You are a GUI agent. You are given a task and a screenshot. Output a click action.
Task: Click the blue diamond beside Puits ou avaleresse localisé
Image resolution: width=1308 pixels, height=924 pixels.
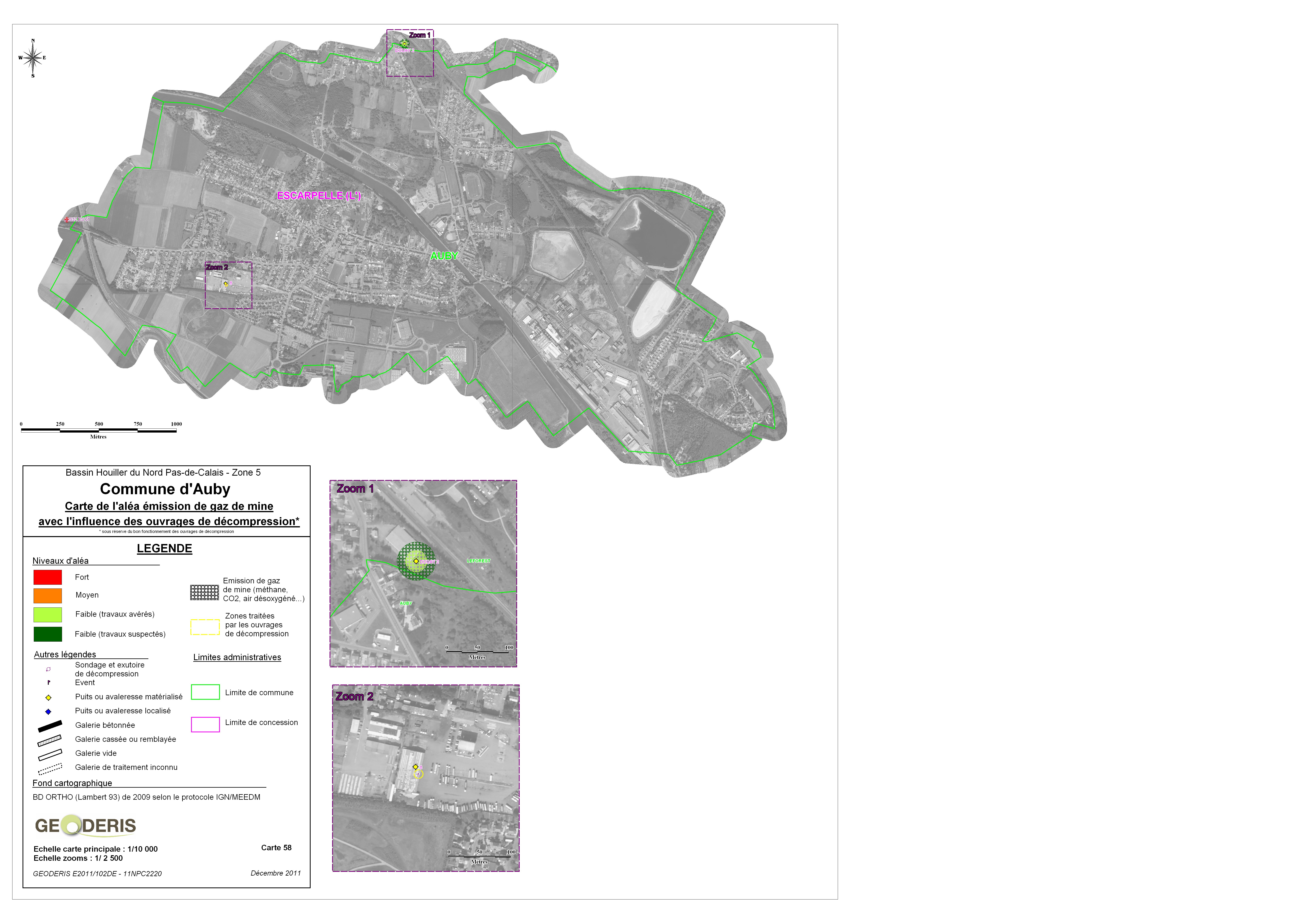(48, 712)
